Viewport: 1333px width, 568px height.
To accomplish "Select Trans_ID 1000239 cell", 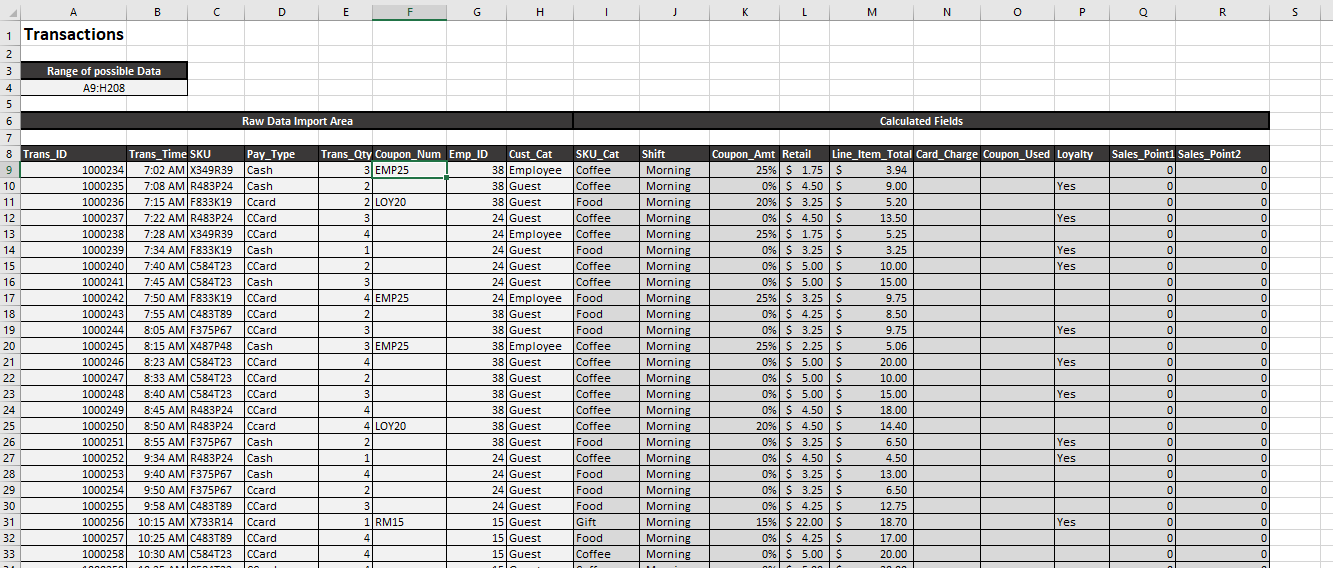I will click(x=74, y=250).
